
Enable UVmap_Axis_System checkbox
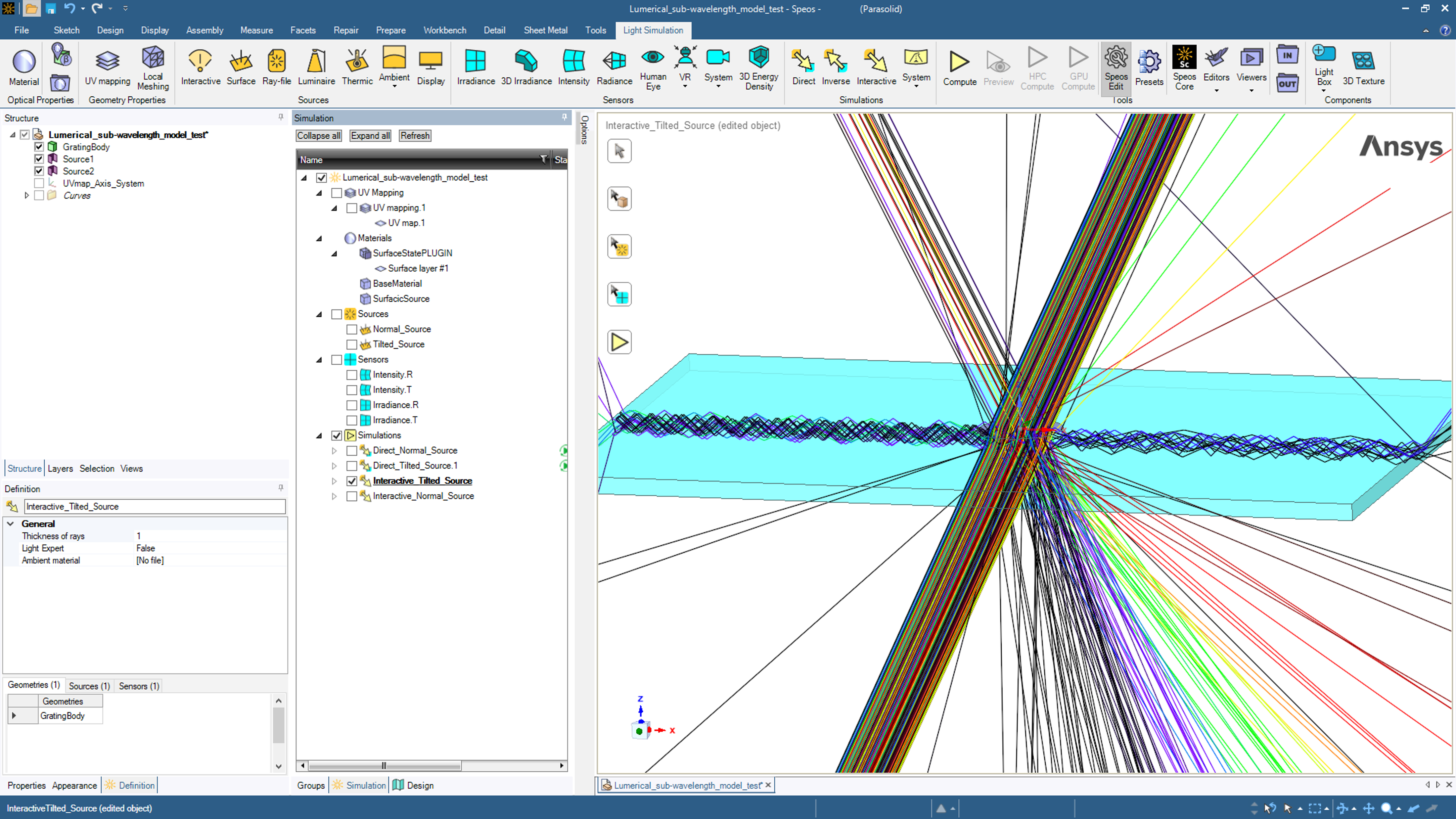[x=39, y=183]
